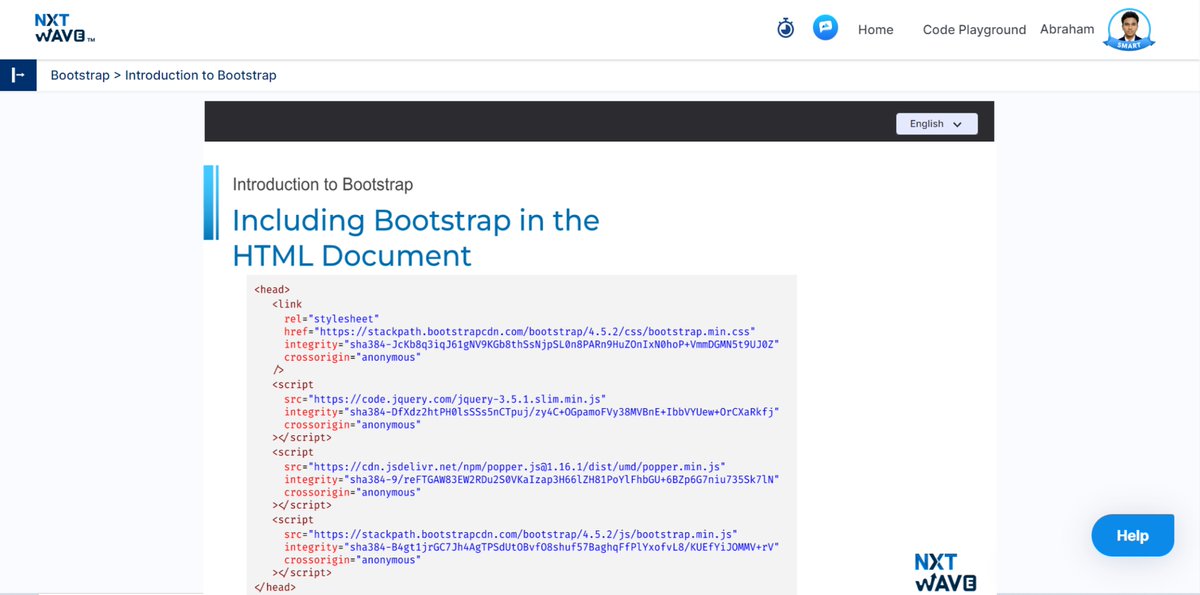The height and width of the screenshot is (595, 1200).
Task: Click Introduction to Bootstrap breadcrumb
Action: (x=201, y=75)
